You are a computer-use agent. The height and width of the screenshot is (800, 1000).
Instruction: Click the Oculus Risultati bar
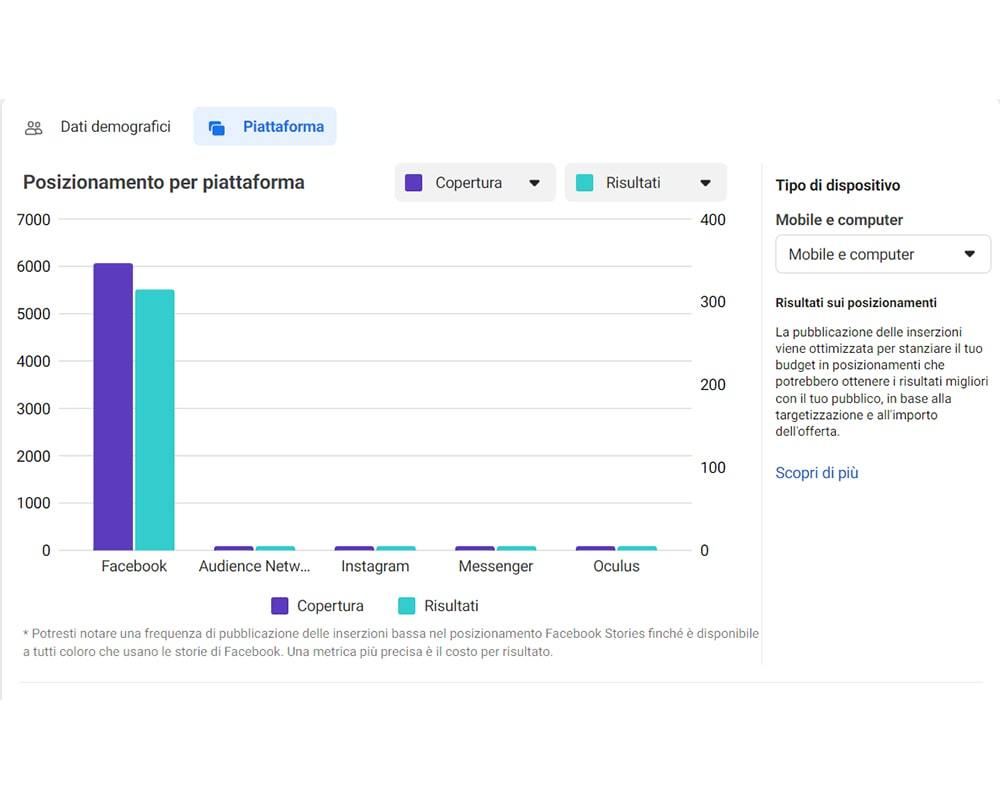(637, 548)
